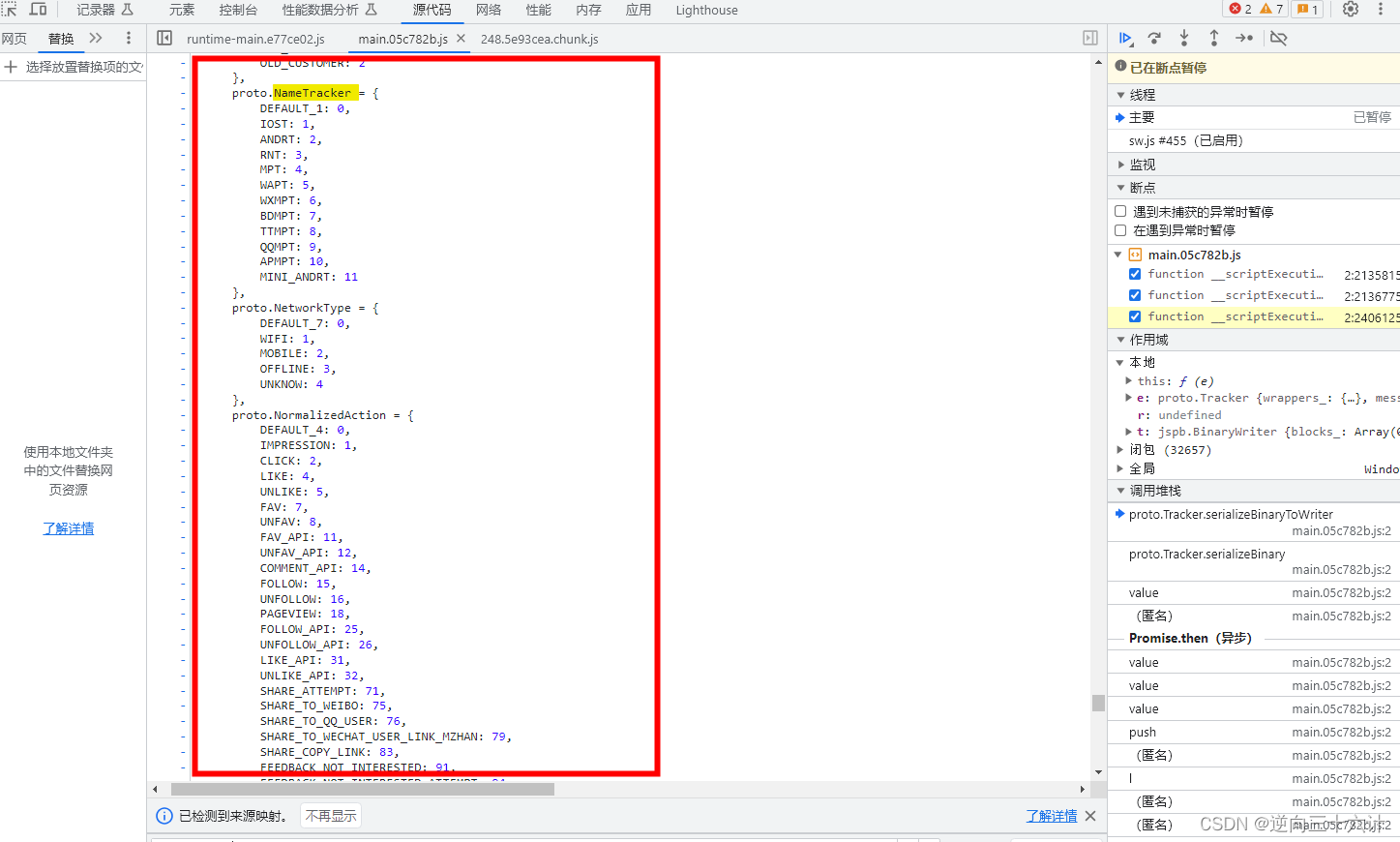The image size is (1400, 842).
Task: Enable pause on caught exceptions
Action: [x=1120, y=230]
